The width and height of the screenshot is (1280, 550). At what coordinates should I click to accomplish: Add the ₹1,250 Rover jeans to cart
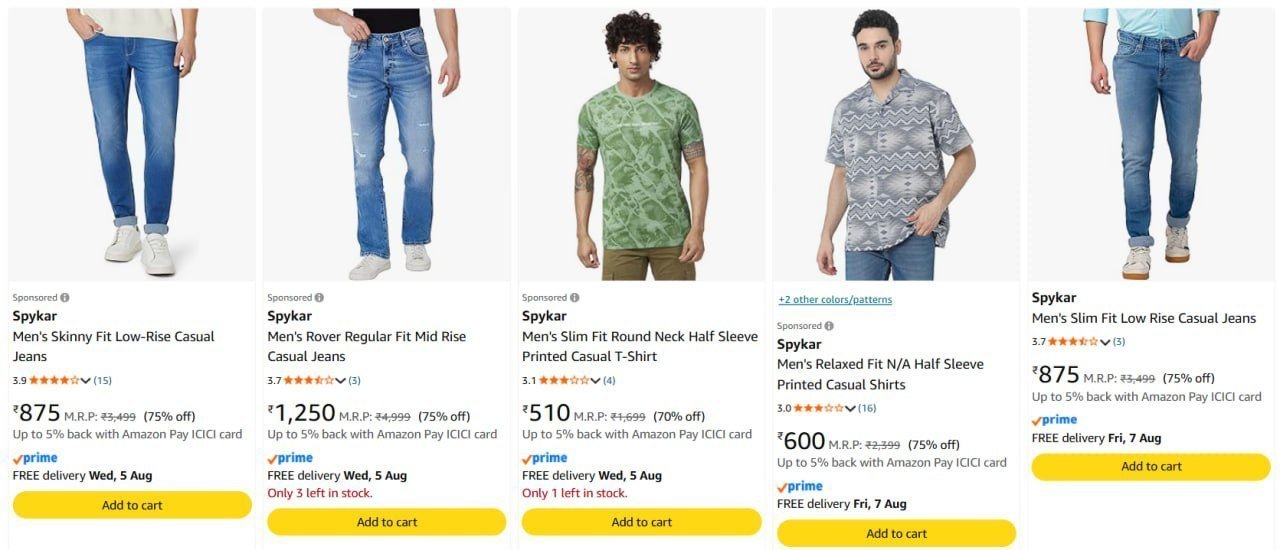pos(387,522)
